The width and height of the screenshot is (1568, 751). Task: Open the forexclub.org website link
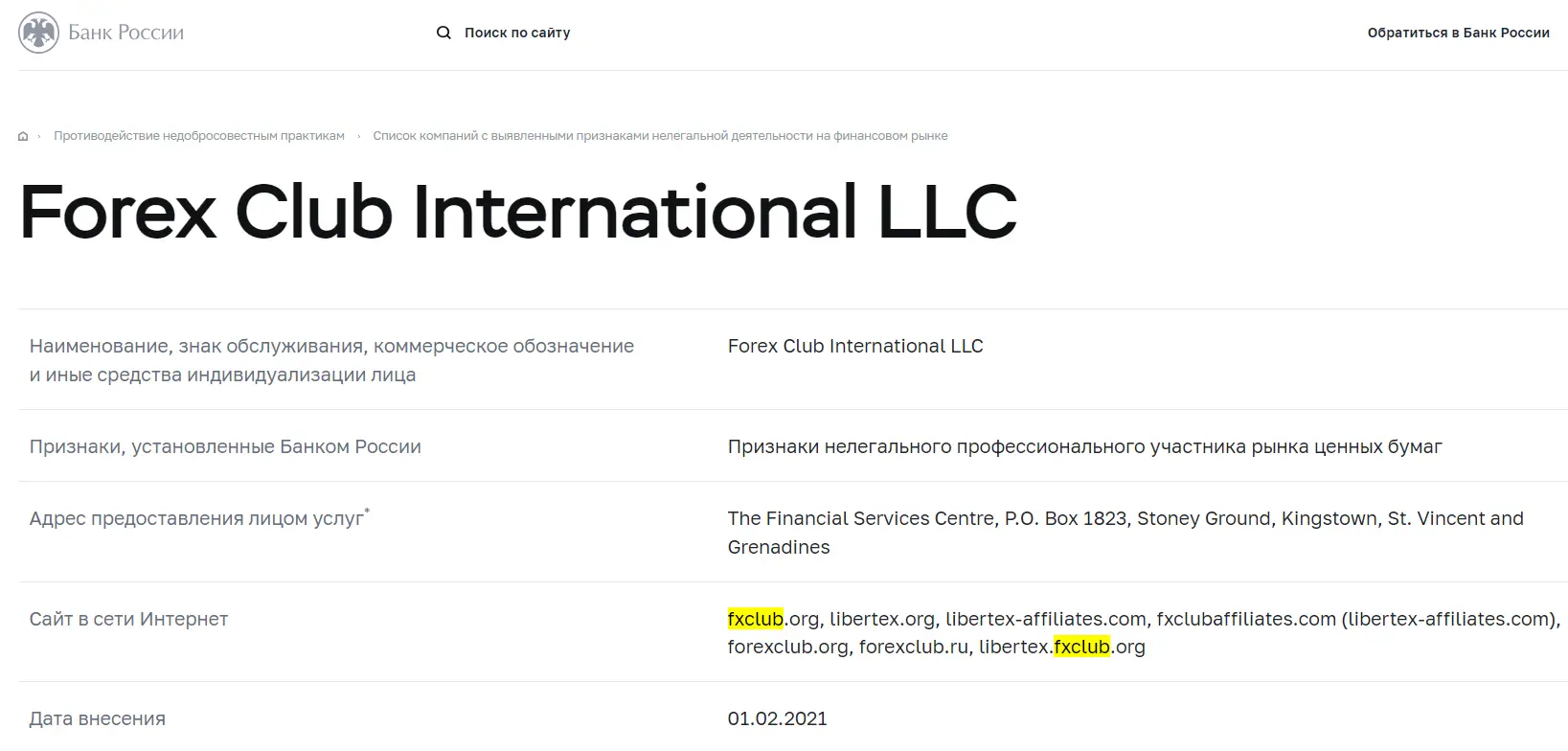785,647
